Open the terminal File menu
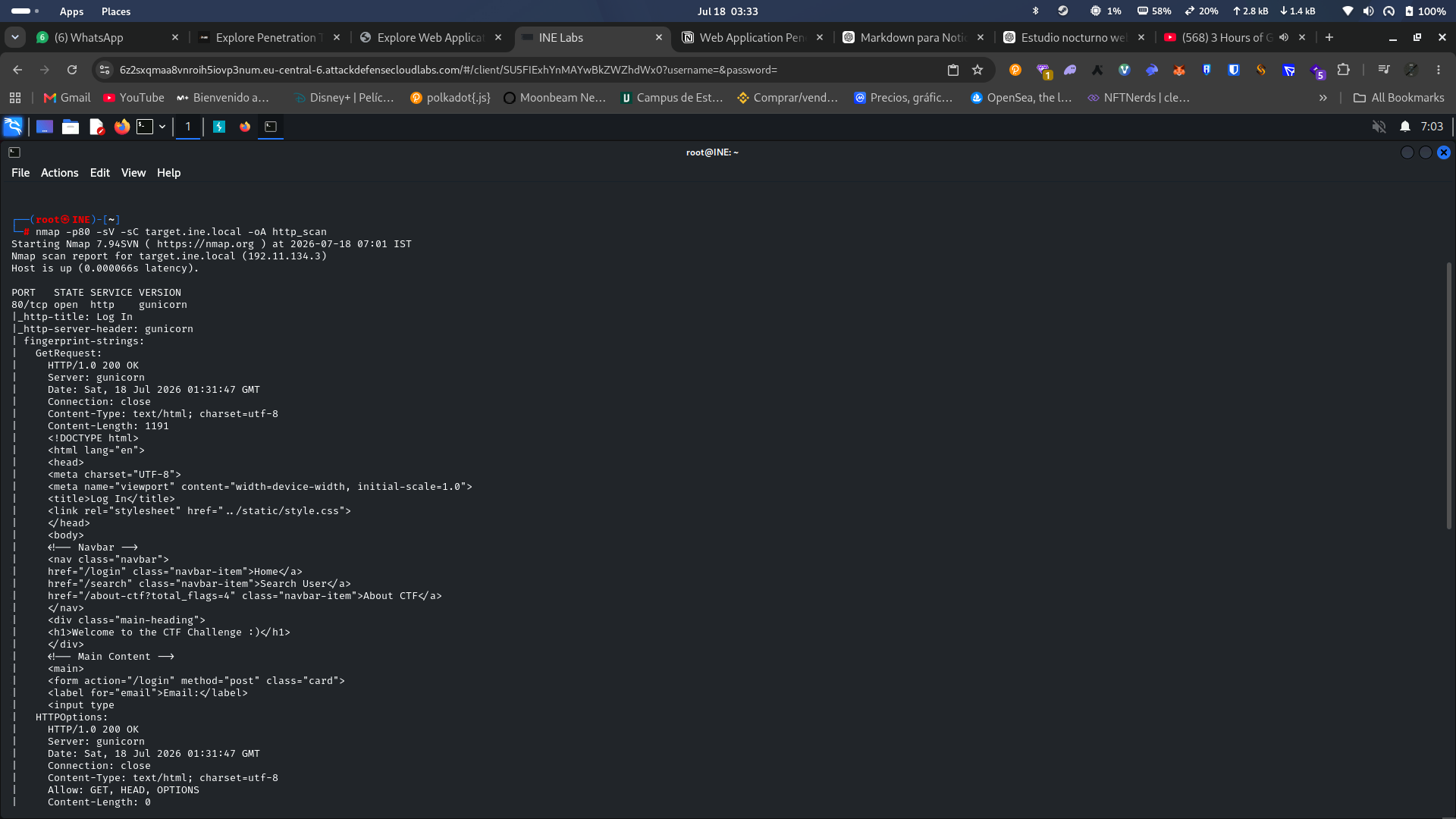 tap(20, 173)
